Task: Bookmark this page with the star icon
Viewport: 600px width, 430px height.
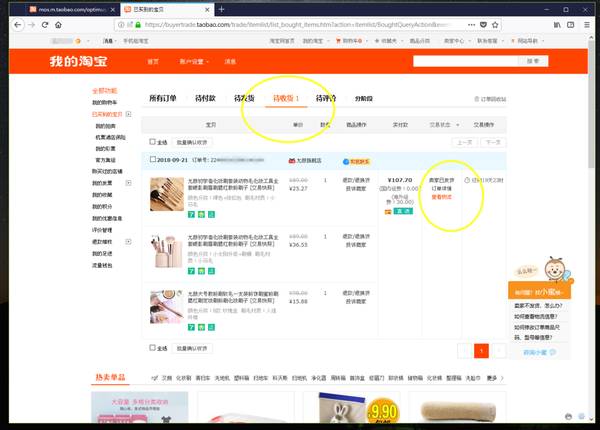Action: [x=495, y=25]
